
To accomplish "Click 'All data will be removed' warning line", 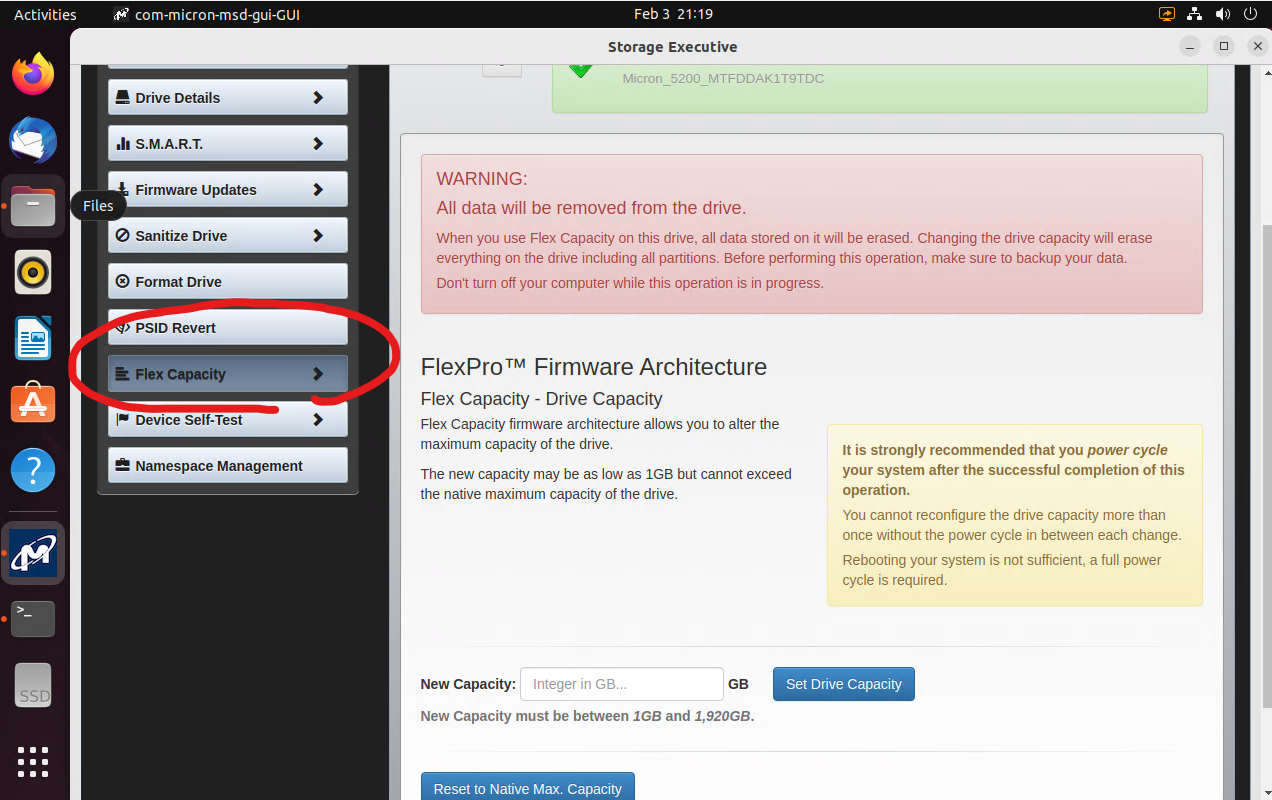I will click(x=591, y=208).
